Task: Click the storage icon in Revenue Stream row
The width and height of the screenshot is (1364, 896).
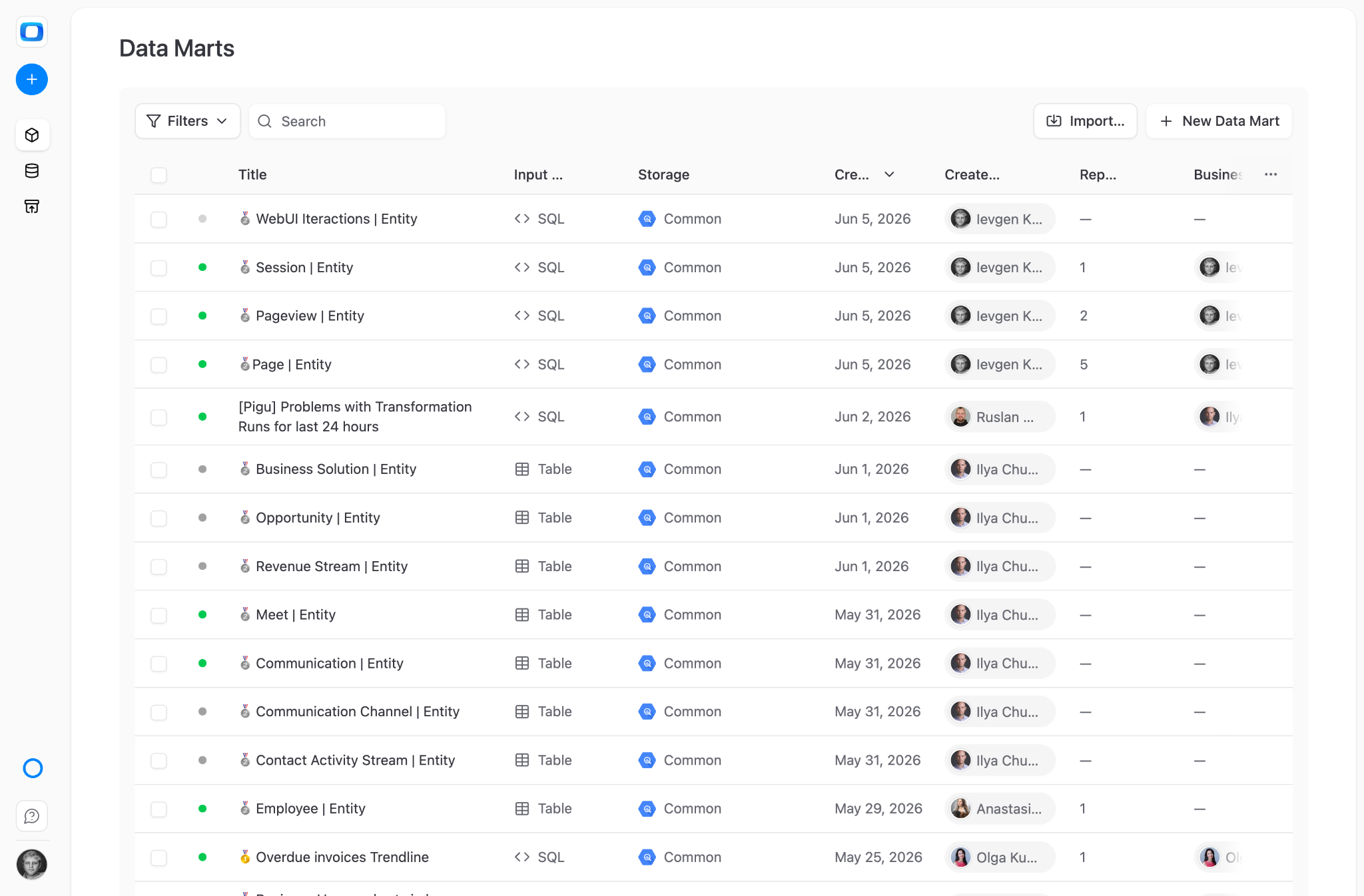Action: pos(647,566)
